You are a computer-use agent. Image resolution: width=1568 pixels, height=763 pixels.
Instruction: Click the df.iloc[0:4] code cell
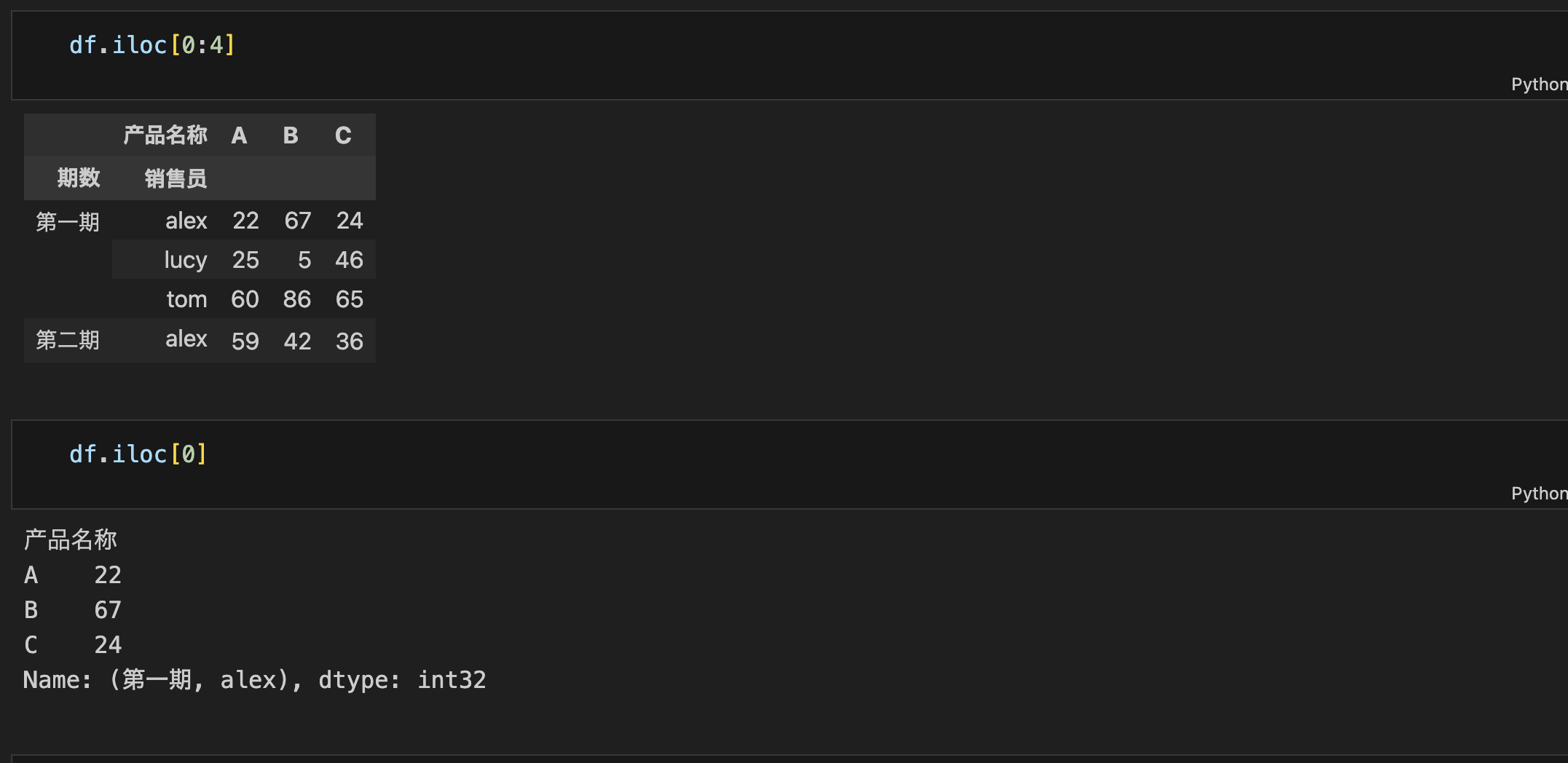click(x=789, y=55)
